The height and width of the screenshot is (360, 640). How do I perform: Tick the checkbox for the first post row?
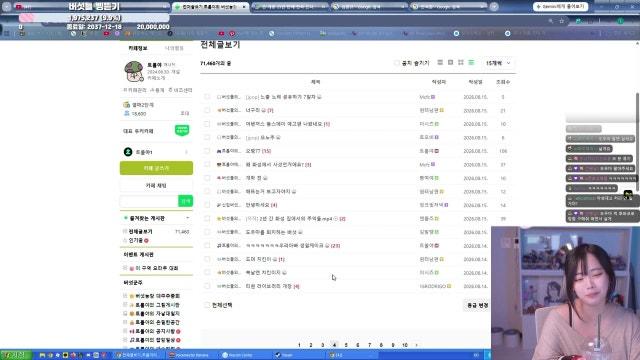tap(207, 97)
